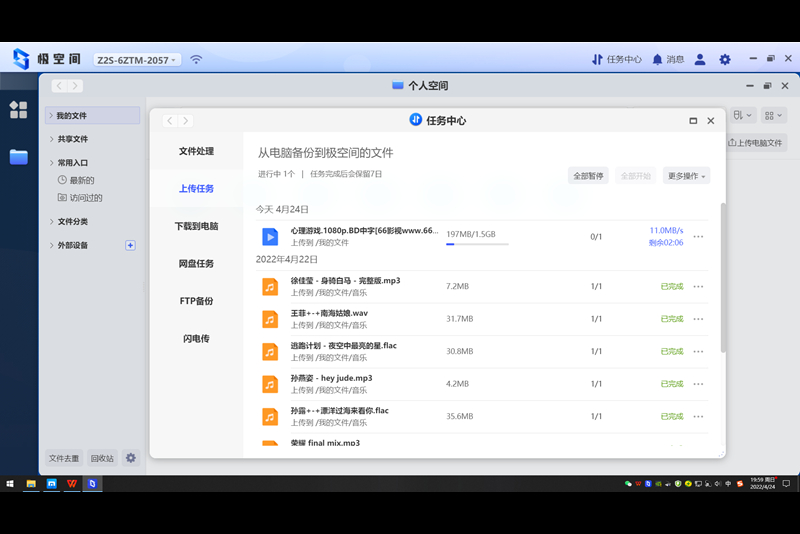This screenshot has height=534, width=800.
Task: Open more options for 王菲+-+南海姑娘.wav row
Action: pos(698,319)
